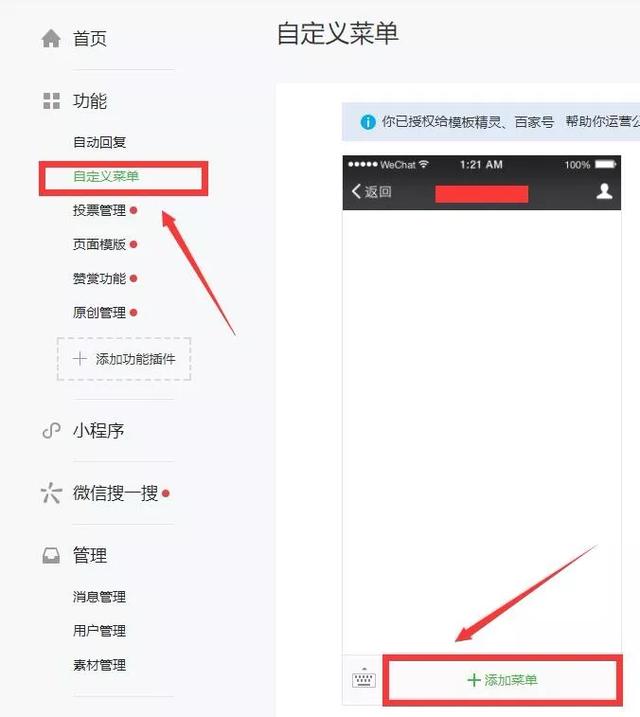Open 页面模版 menu item
Screen dimensions: 640x717
click(x=100, y=244)
